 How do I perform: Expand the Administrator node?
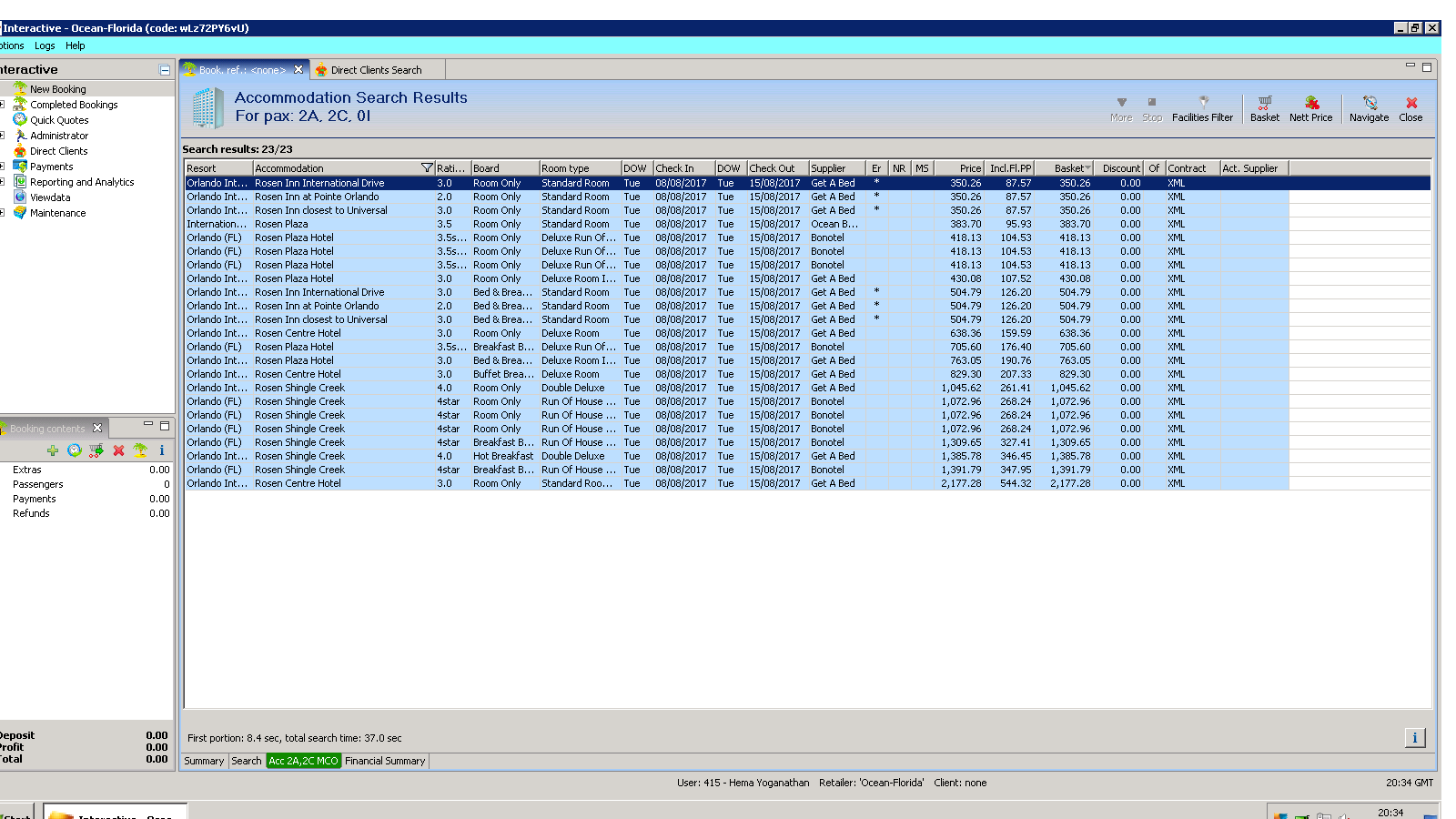[x=3, y=136]
